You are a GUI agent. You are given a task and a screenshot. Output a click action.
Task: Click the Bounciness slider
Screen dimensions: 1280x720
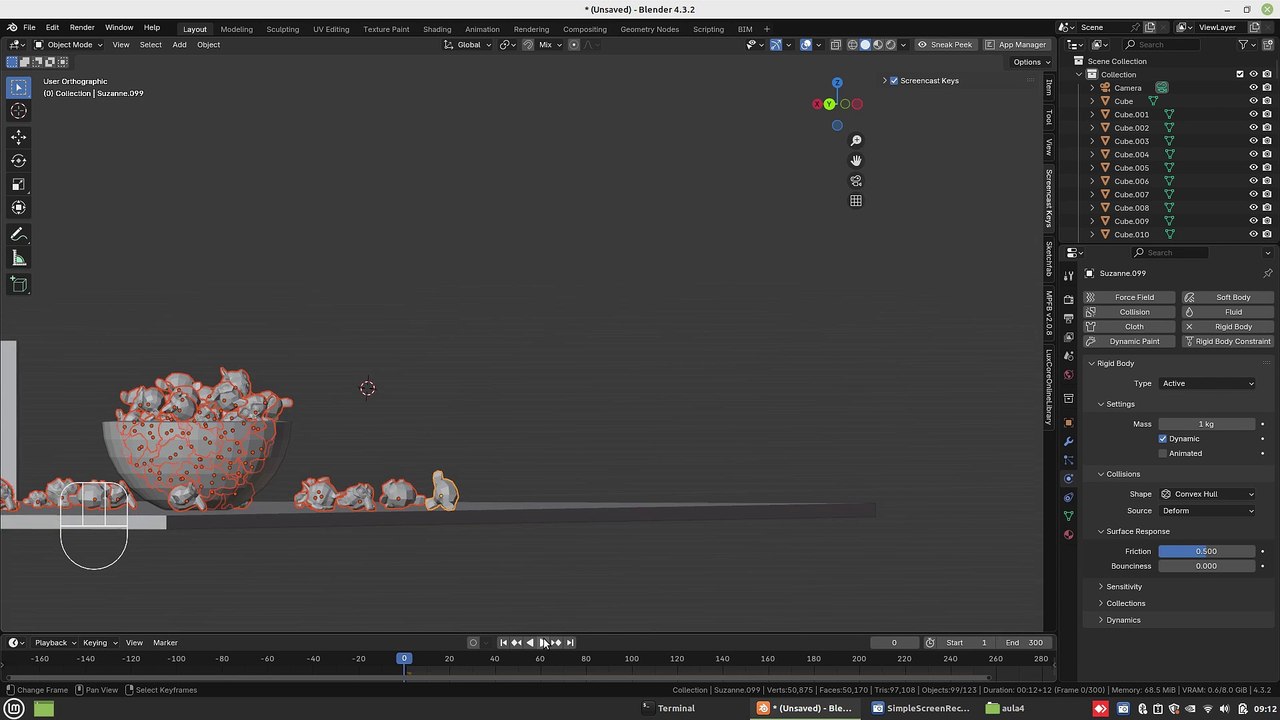(x=1207, y=566)
